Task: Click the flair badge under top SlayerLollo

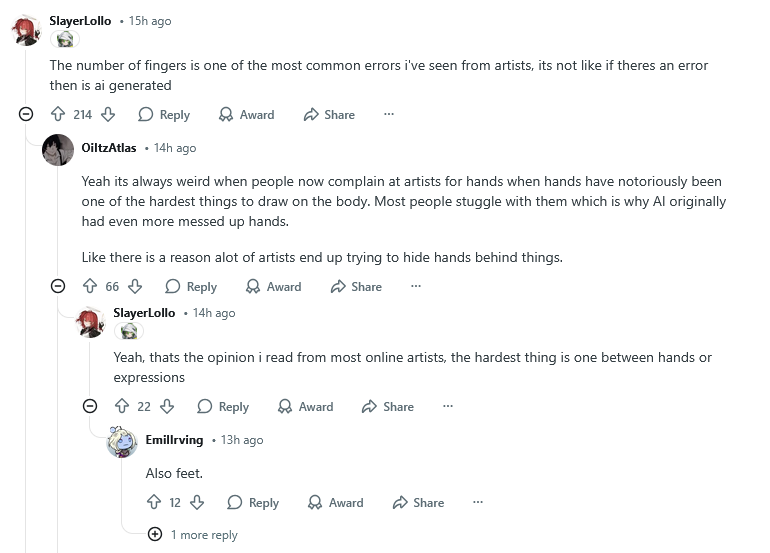Action: coord(65,39)
